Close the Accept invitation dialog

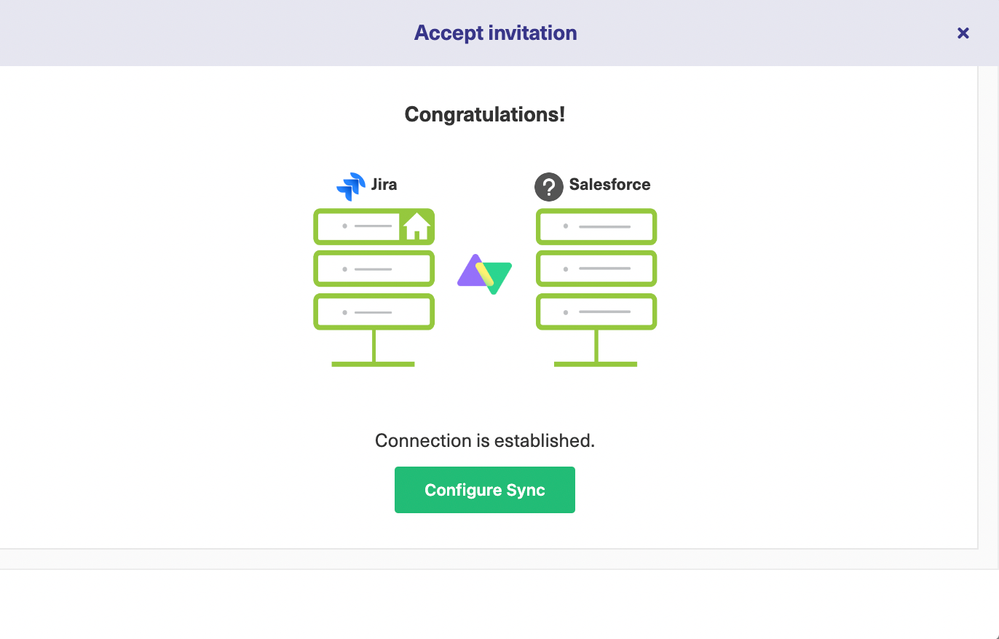coord(963,33)
